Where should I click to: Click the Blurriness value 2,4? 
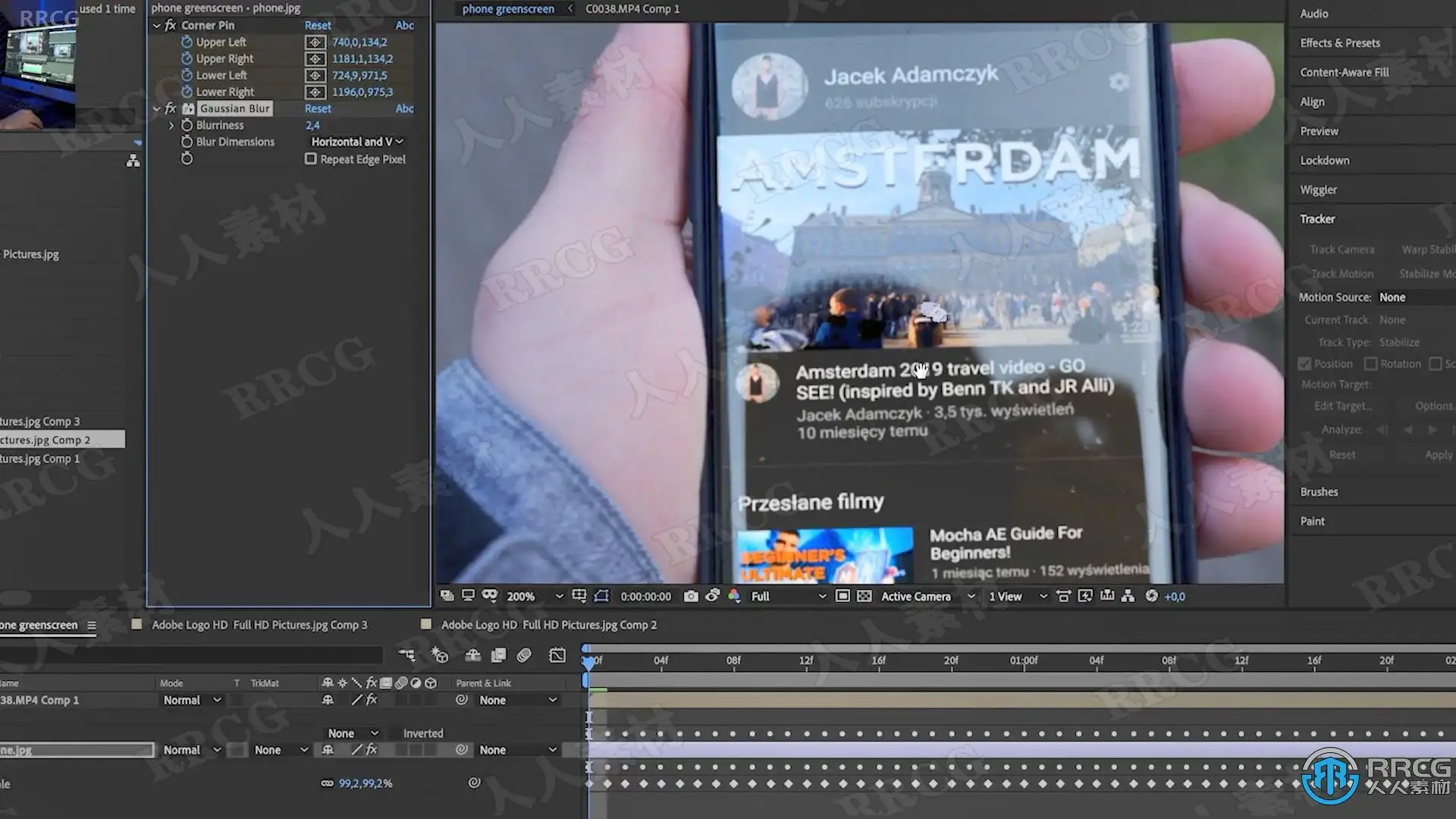(312, 125)
